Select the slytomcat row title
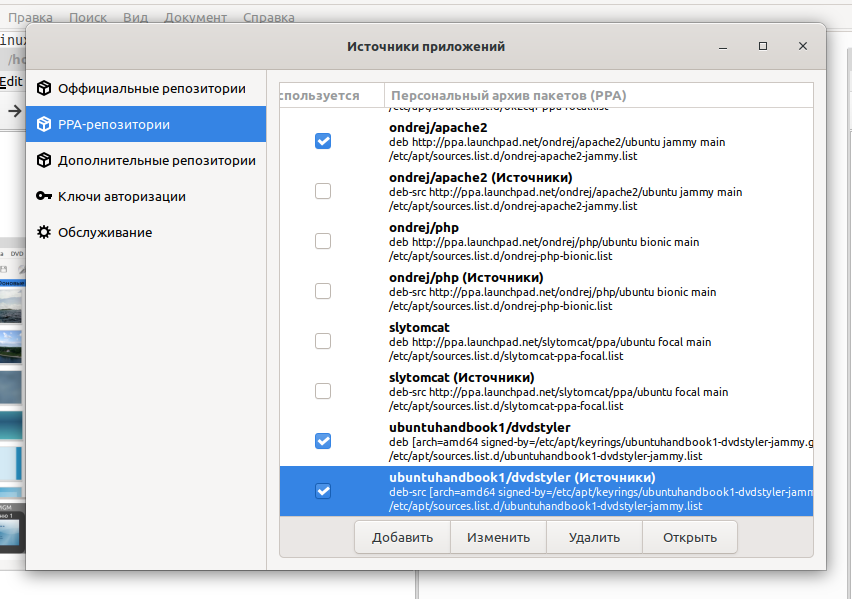 coord(419,328)
